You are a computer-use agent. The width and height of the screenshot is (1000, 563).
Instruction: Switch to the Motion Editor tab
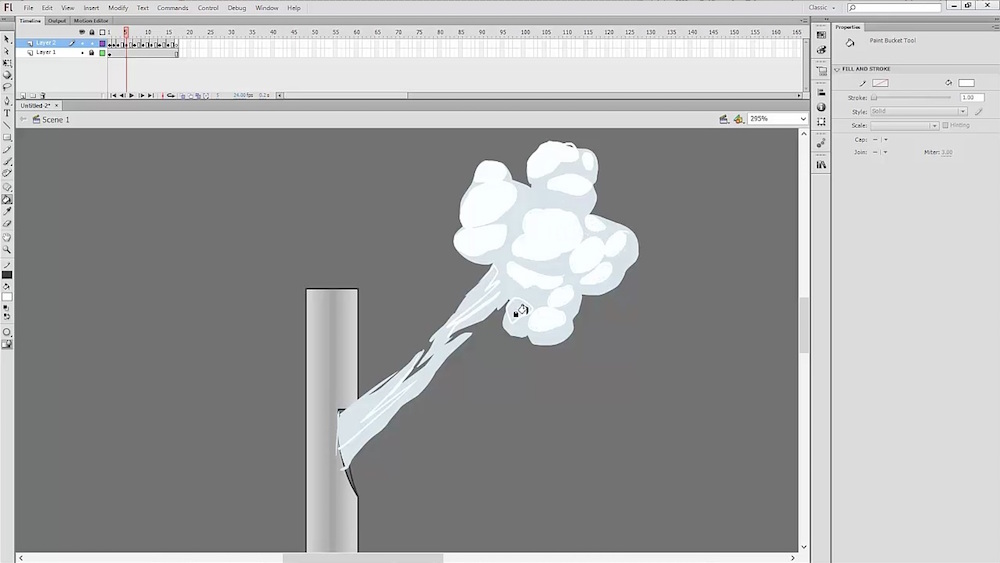(91, 20)
